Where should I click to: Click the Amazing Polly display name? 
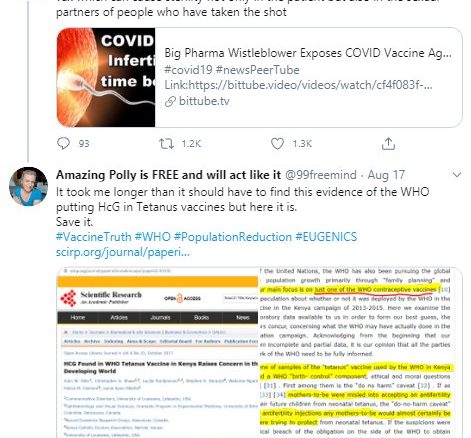click(x=168, y=175)
